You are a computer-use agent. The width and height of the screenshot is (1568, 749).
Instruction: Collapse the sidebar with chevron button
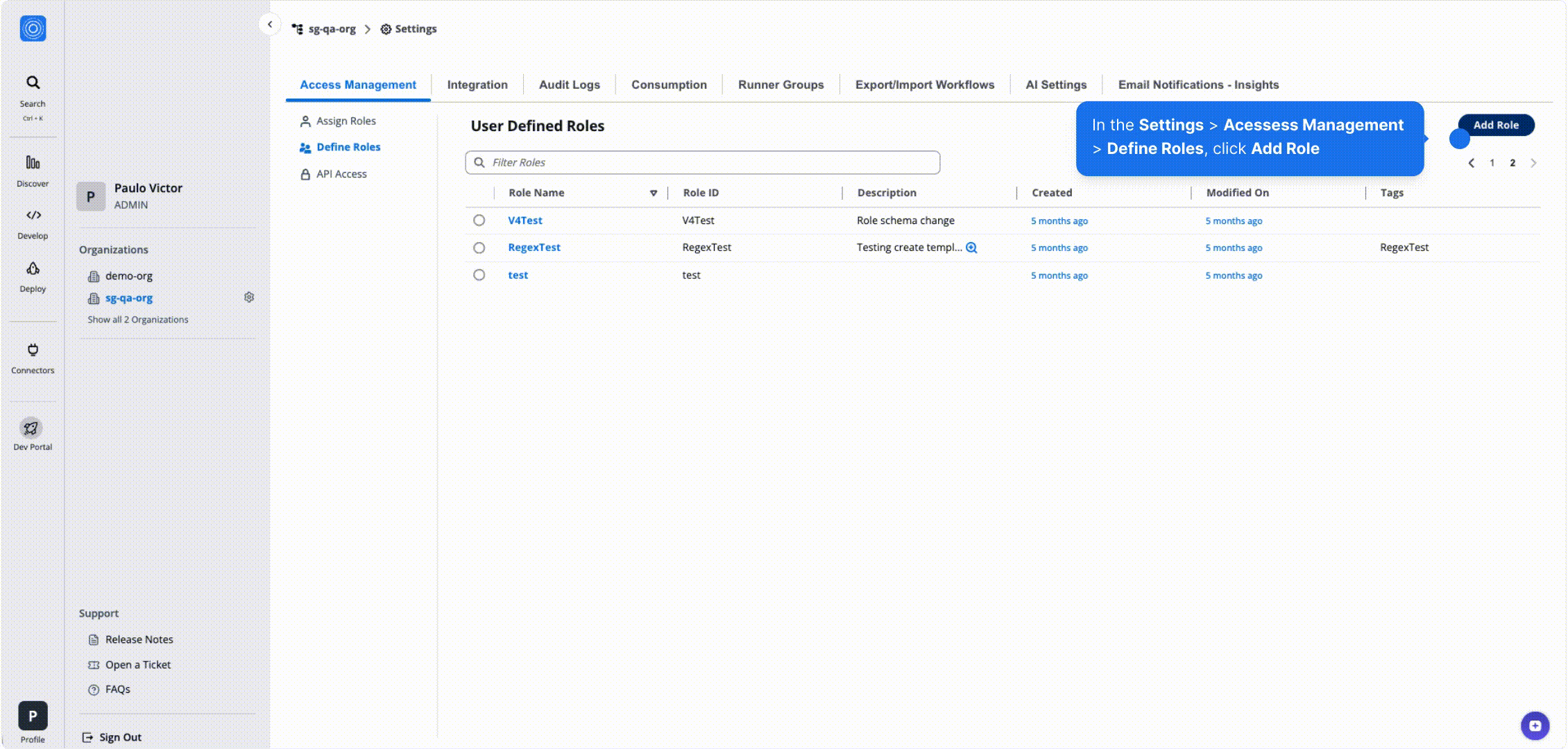[x=270, y=24]
